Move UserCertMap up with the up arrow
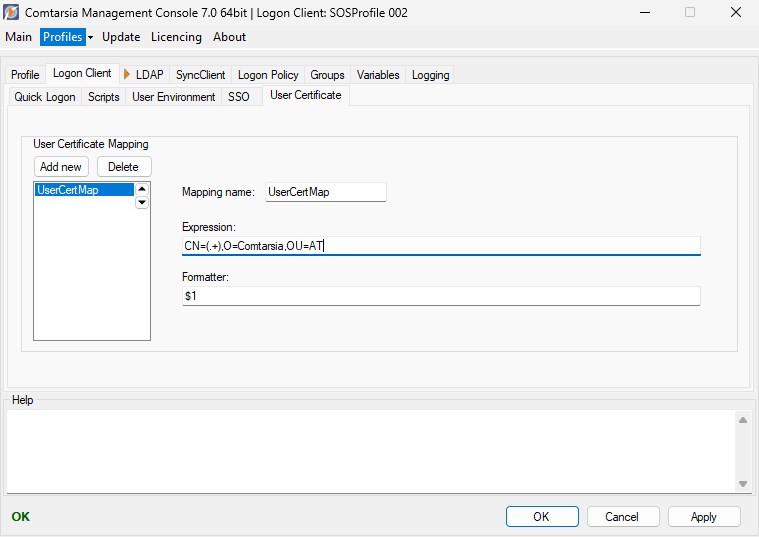Screen dimensions: 759x537 point(142,189)
